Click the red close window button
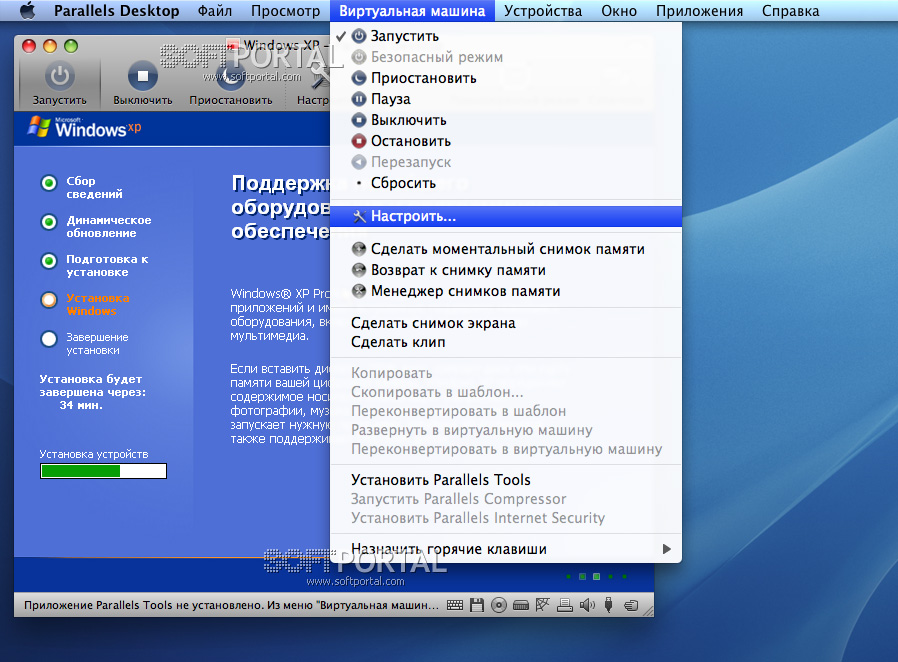Screen dimensions: 898x662 tap(29, 46)
